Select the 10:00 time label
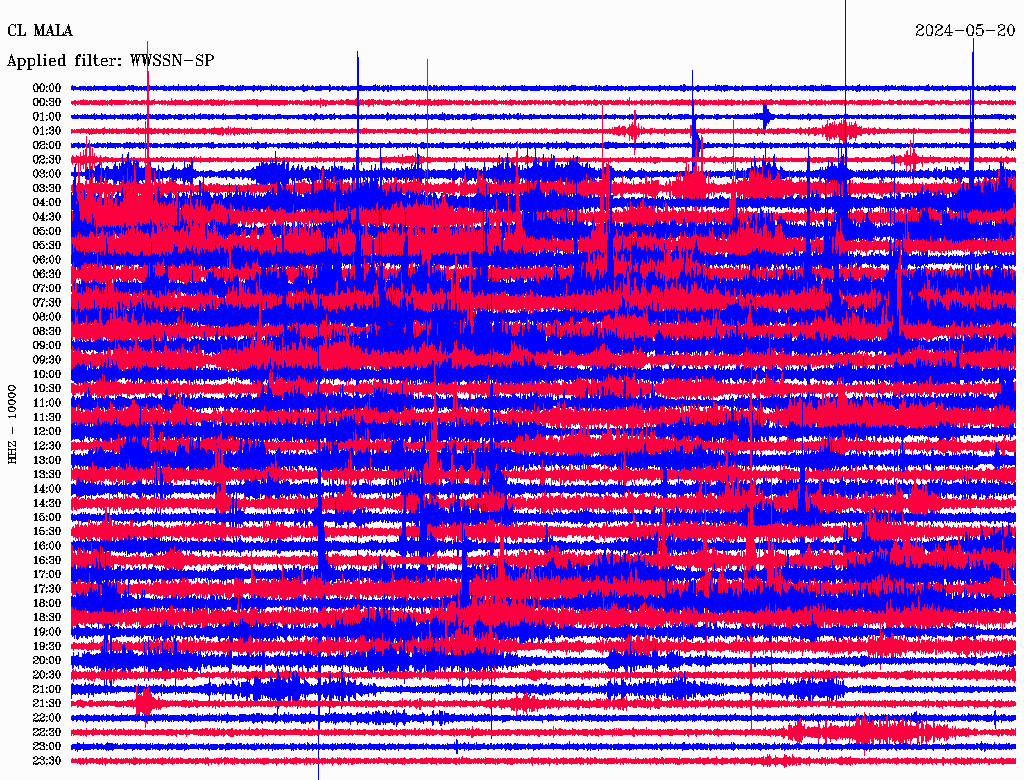Image resolution: width=1024 pixels, height=780 pixels. coord(47,374)
